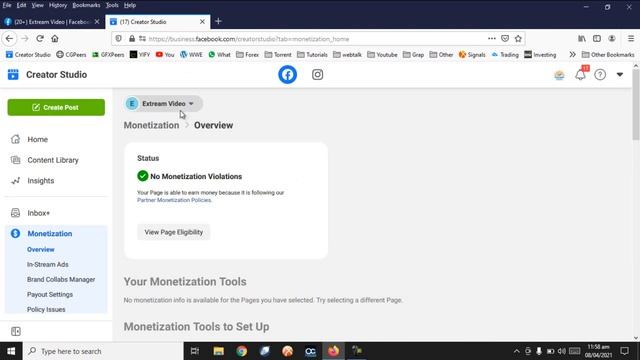Screen dimensions: 640x360
Task: Open In-Stream Ads submenu item
Action: tap(48, 264)
